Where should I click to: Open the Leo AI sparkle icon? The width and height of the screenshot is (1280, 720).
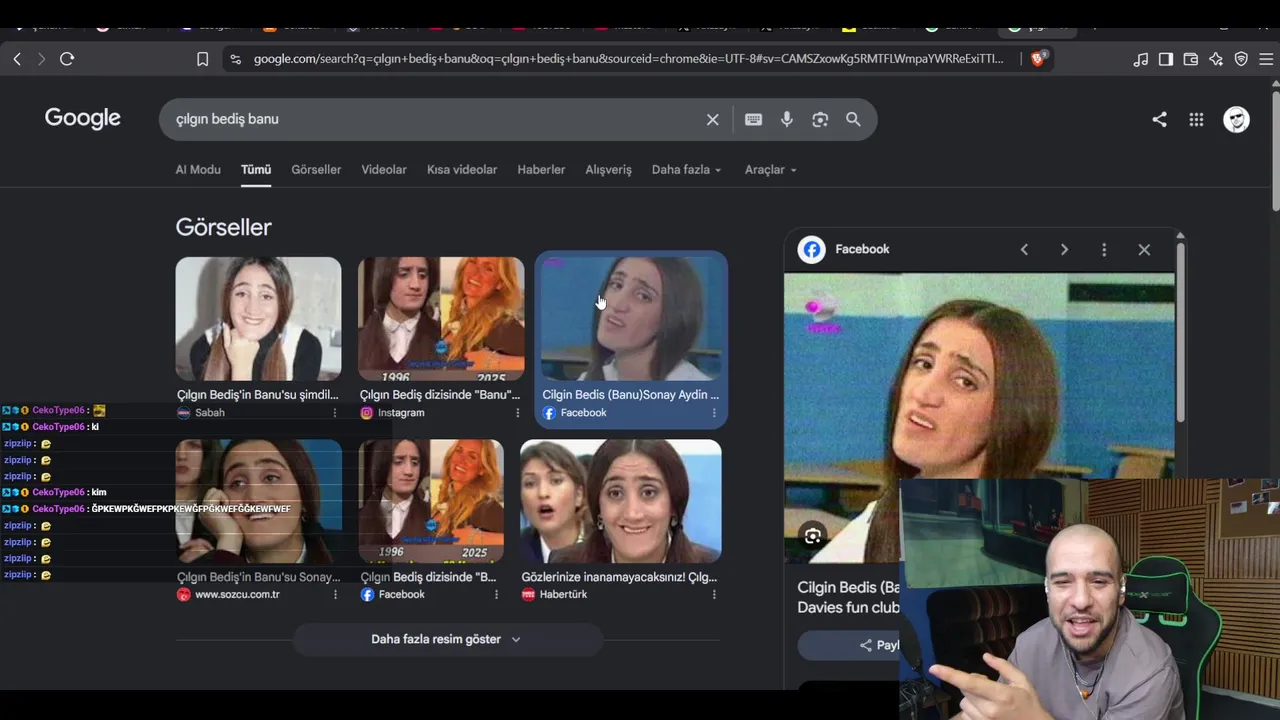(1216, 59)
